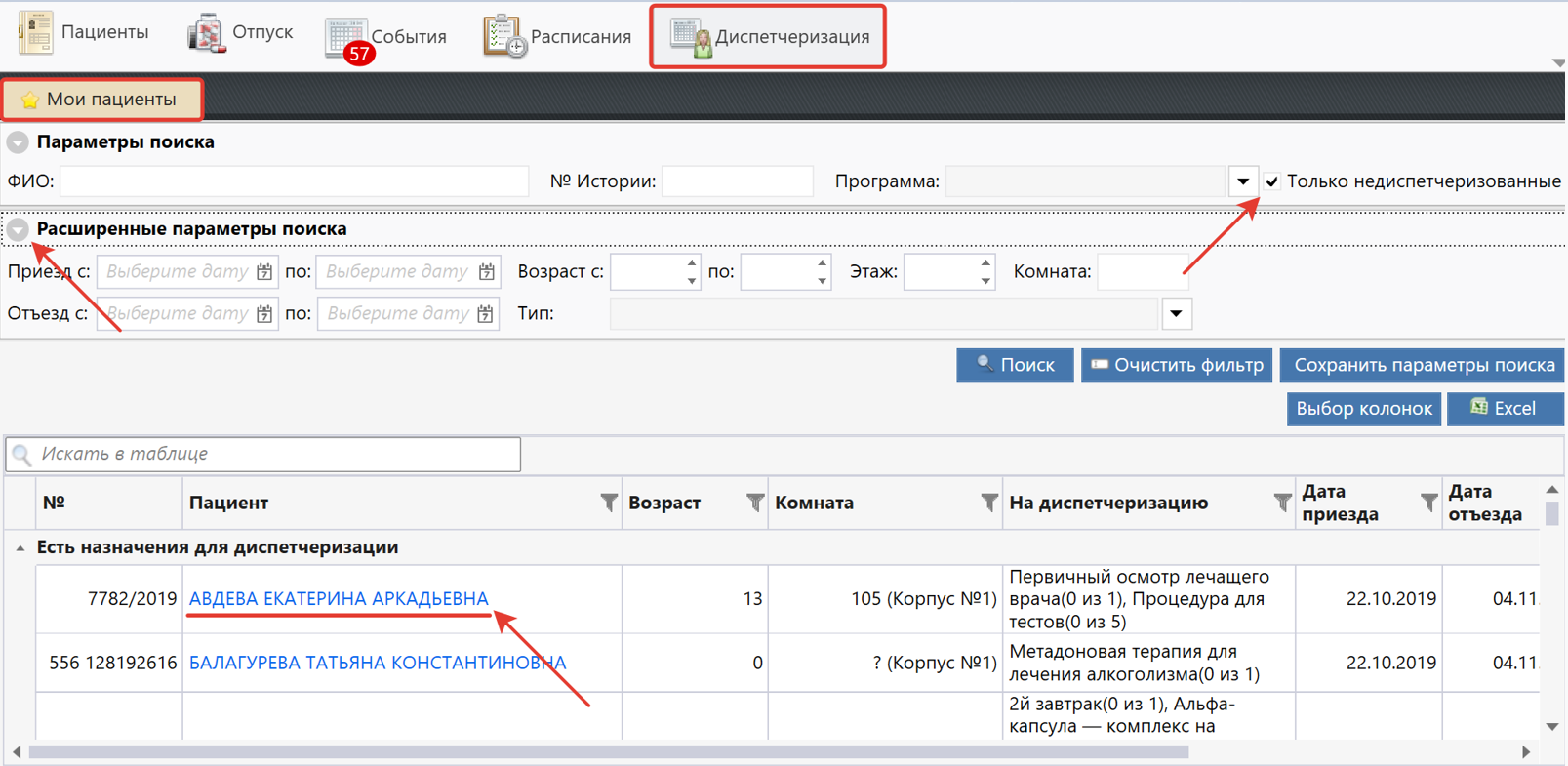The width and height of the screenshot is (1568, 766).
Task: Click filter icon in Комната column
Action: [989, 503]
